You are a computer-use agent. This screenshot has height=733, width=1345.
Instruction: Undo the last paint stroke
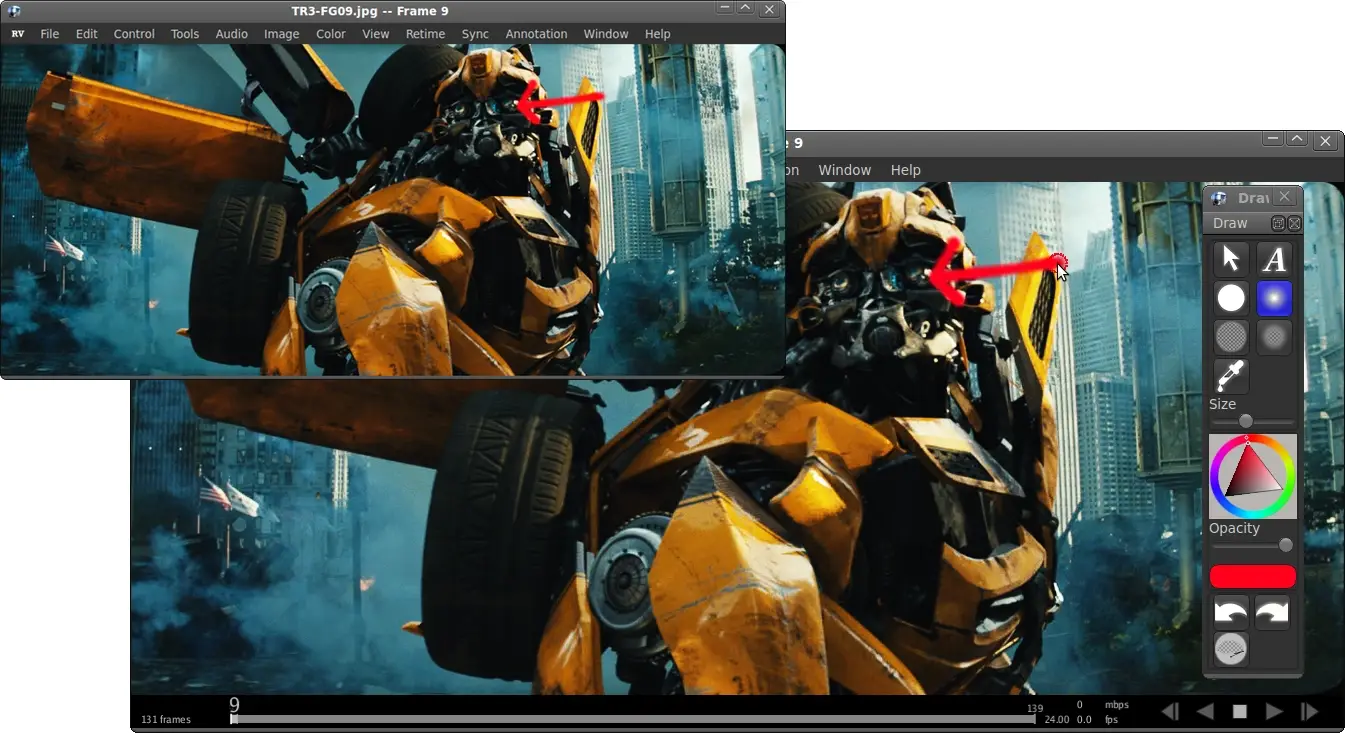point(1231,612)
